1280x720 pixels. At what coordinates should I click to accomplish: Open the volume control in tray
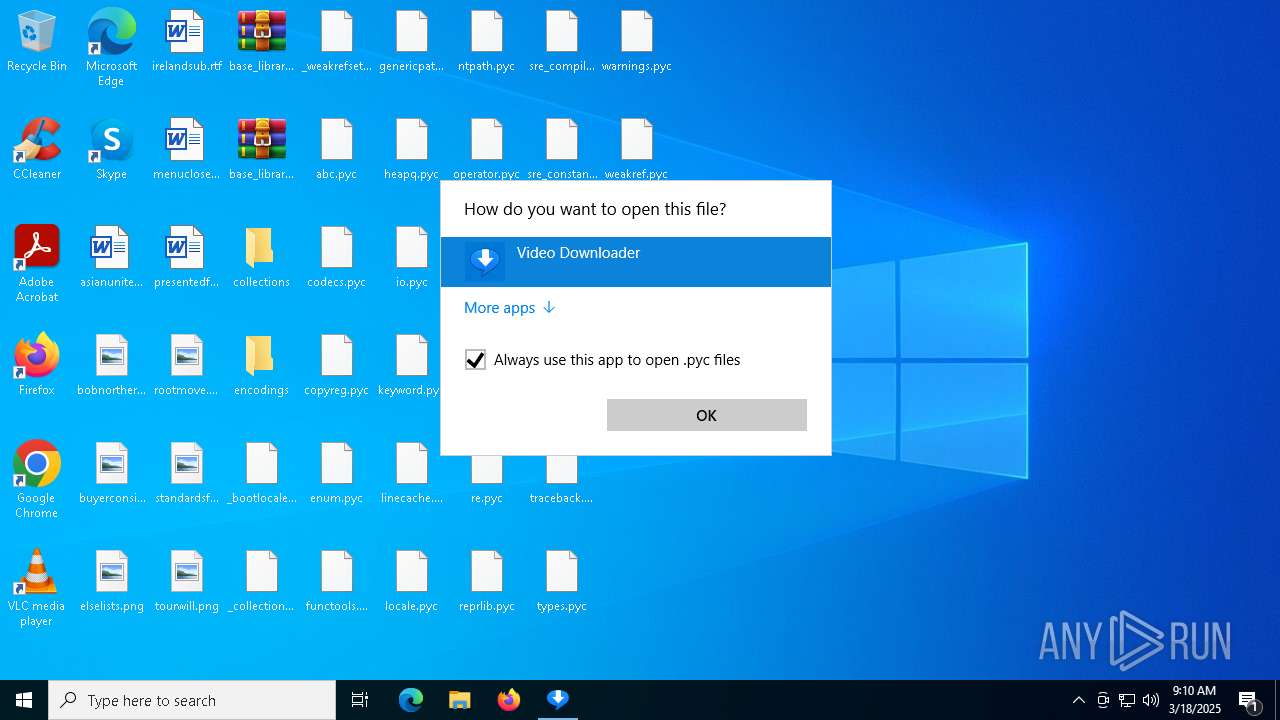coord(1151,700)
